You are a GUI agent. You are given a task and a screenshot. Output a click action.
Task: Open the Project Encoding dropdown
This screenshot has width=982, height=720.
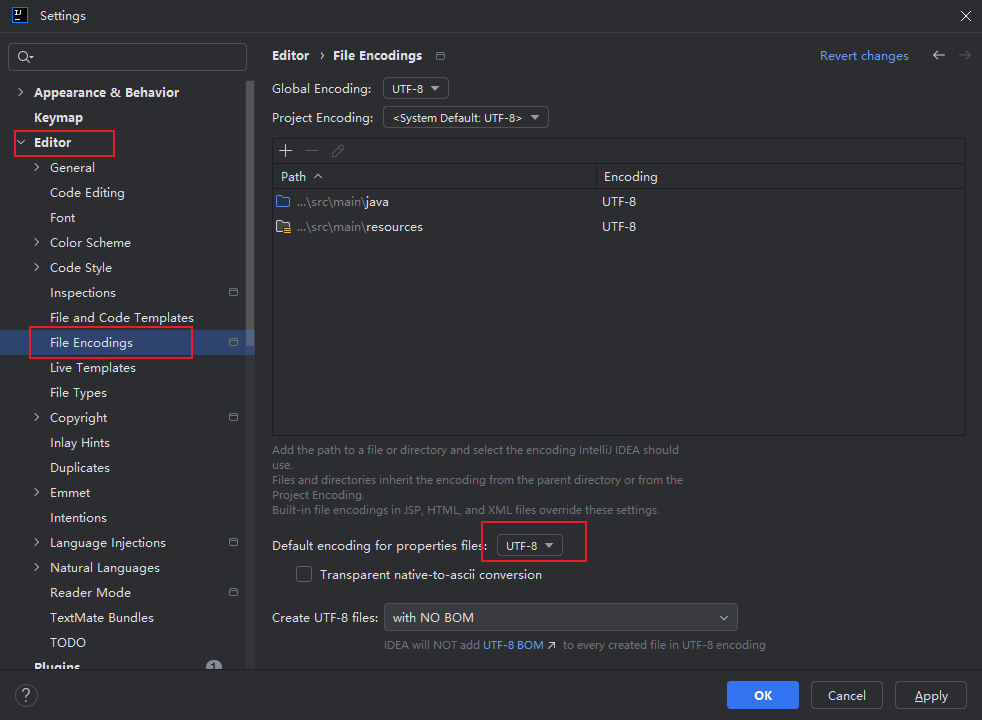tap(465, 118)
